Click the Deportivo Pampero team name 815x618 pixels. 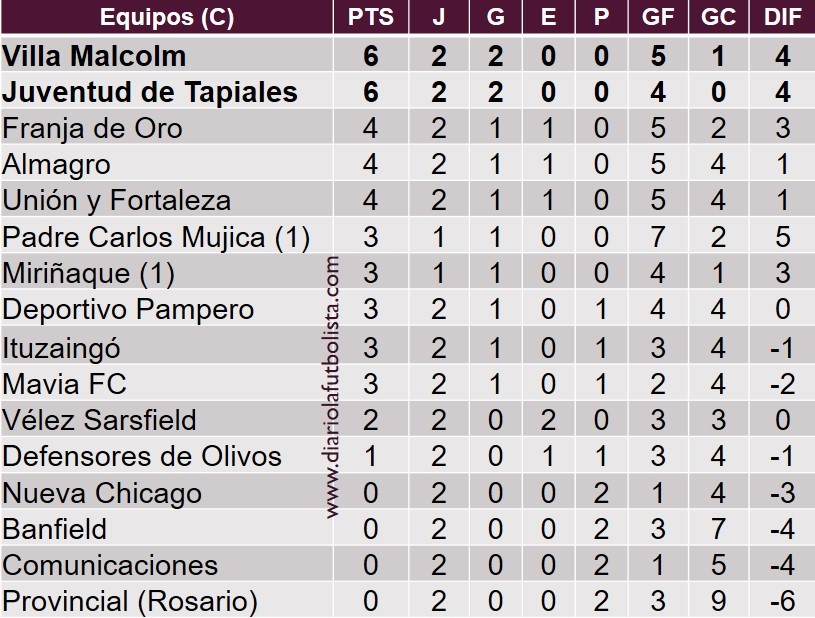pos(128,309)
